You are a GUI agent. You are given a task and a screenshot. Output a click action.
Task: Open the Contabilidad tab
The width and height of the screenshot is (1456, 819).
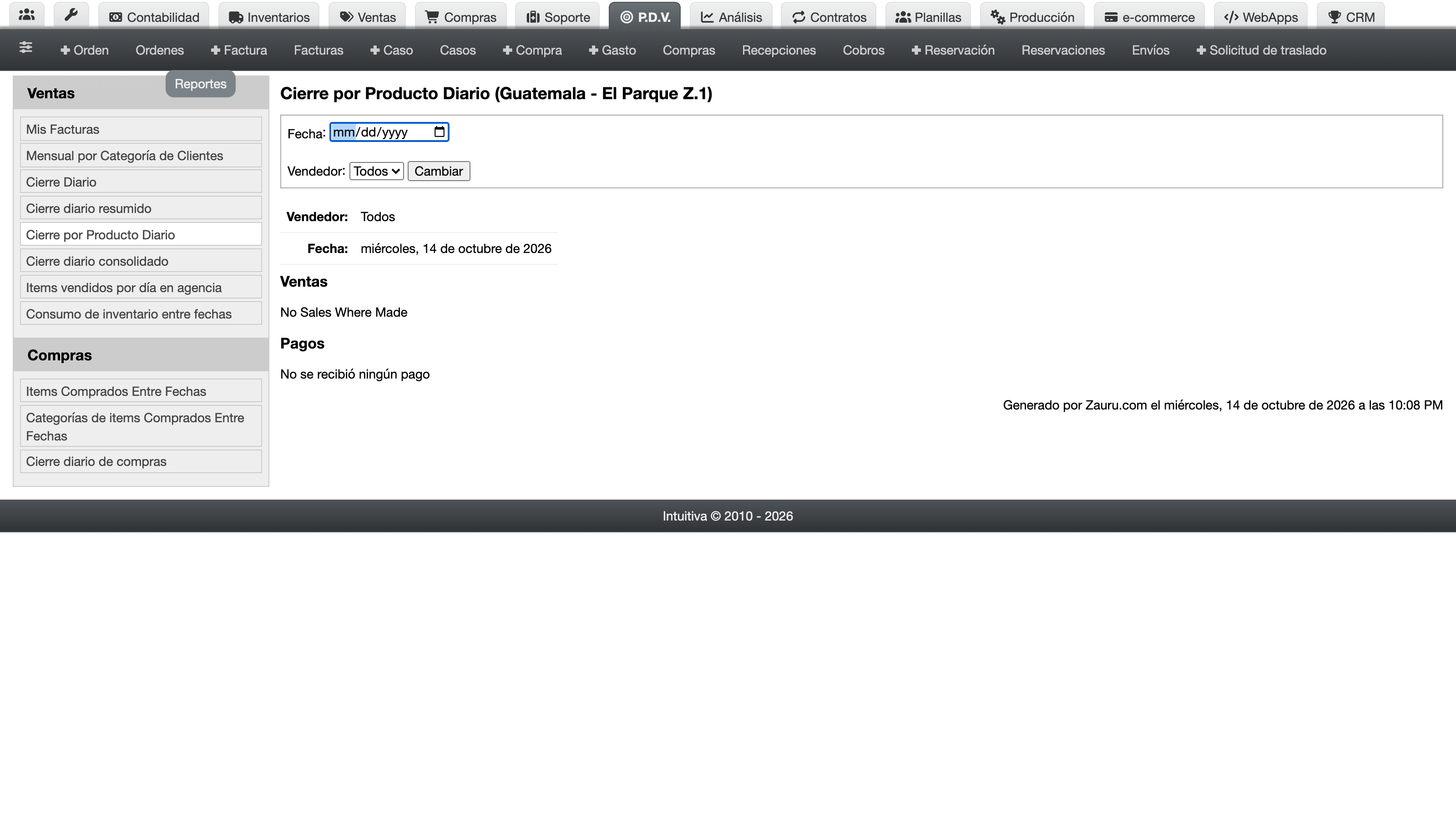(154, 17)
